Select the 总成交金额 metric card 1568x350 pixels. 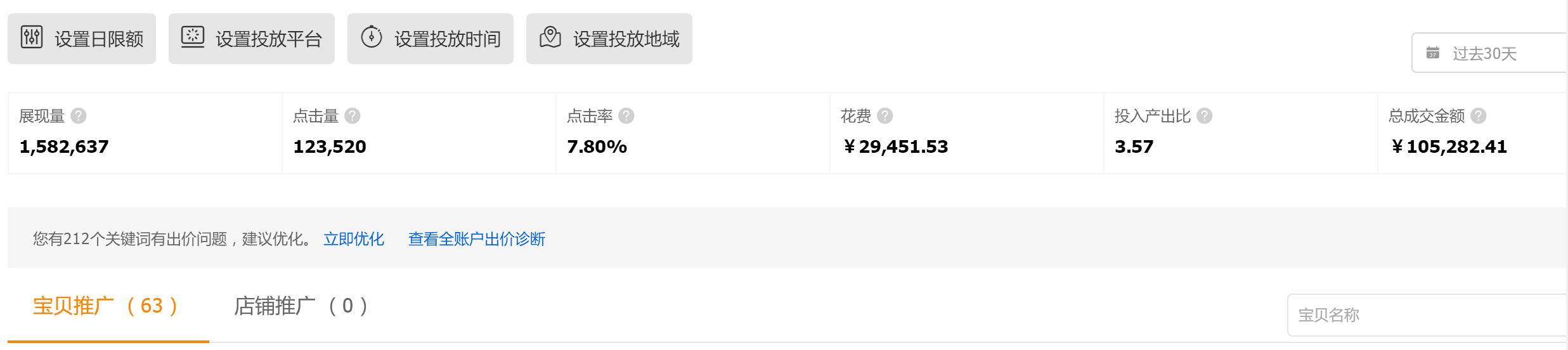1472,133
